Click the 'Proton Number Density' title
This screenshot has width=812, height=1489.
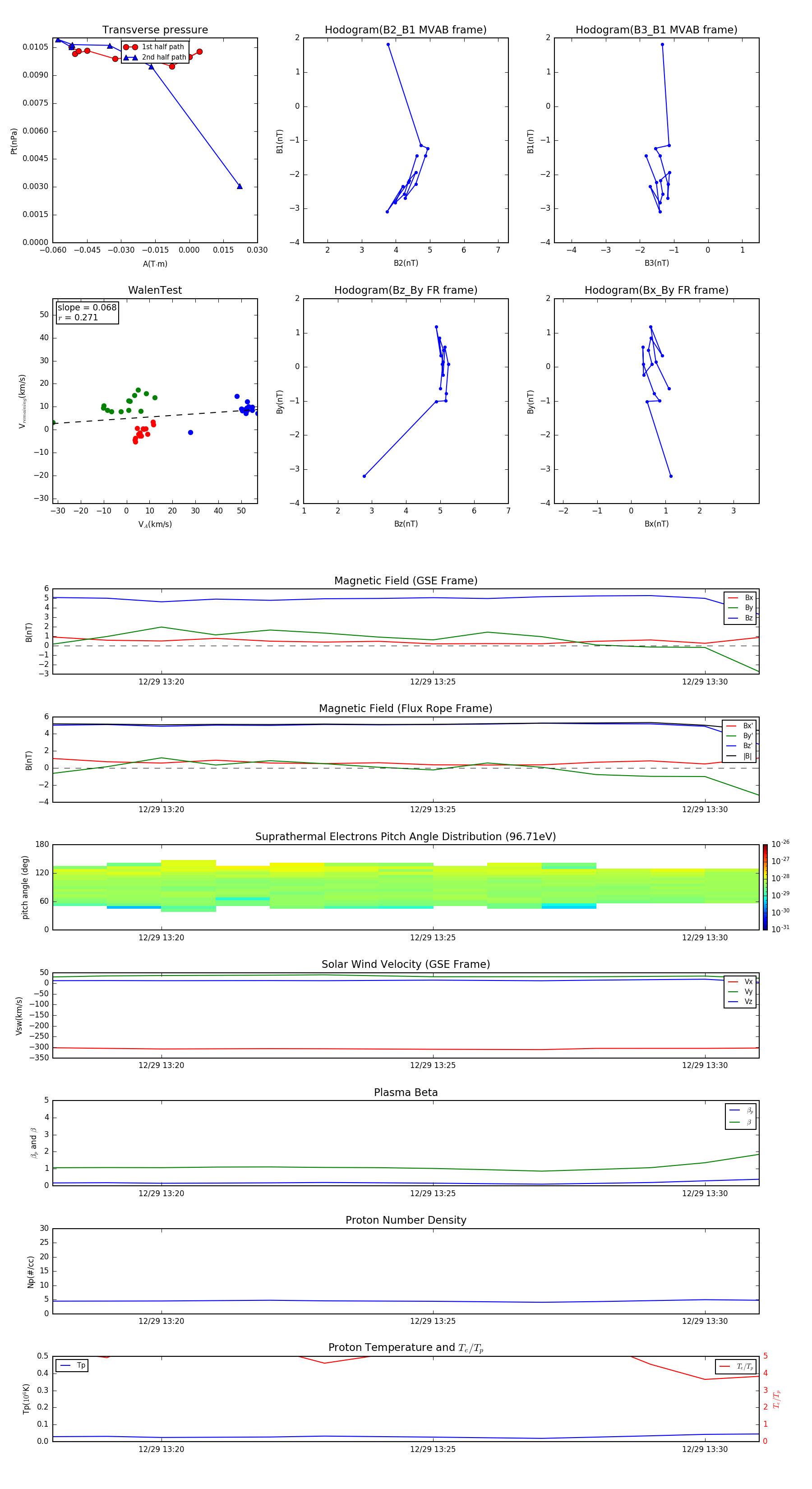point(406,1220)
